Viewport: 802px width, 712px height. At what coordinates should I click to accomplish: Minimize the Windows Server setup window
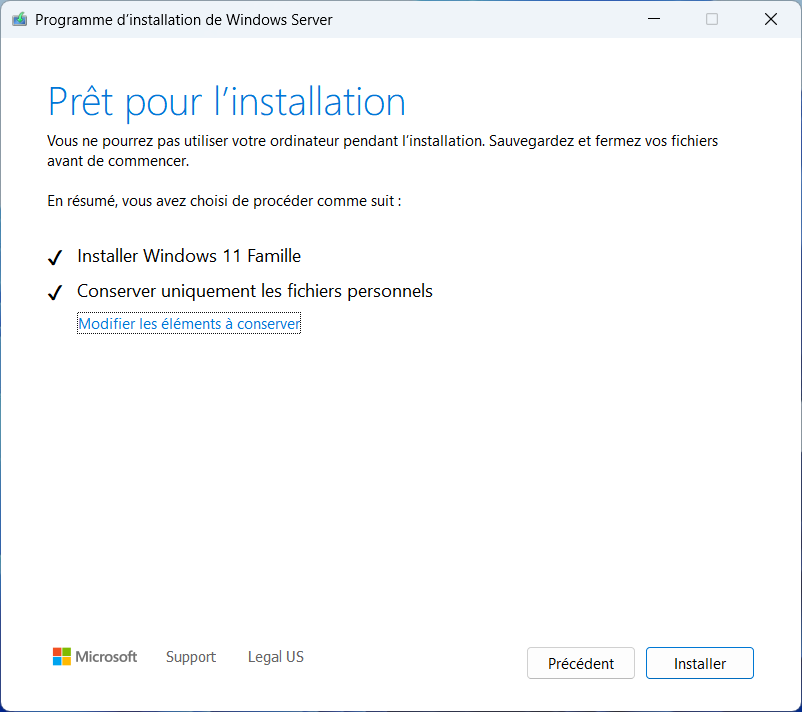click(654, 19)
